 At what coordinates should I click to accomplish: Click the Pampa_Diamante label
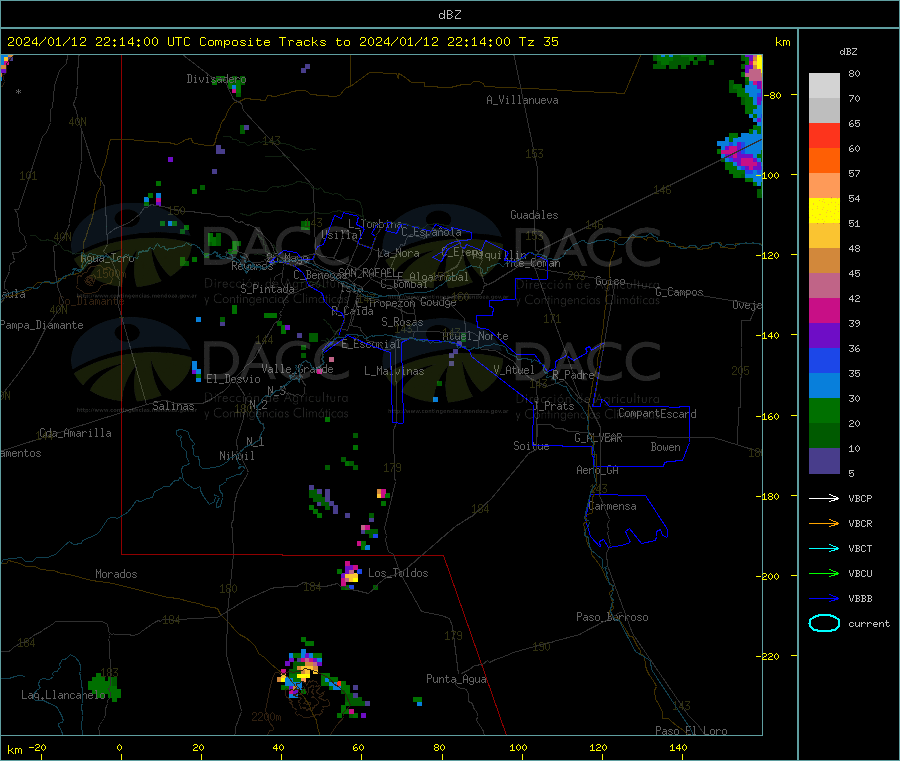point(41,325)
